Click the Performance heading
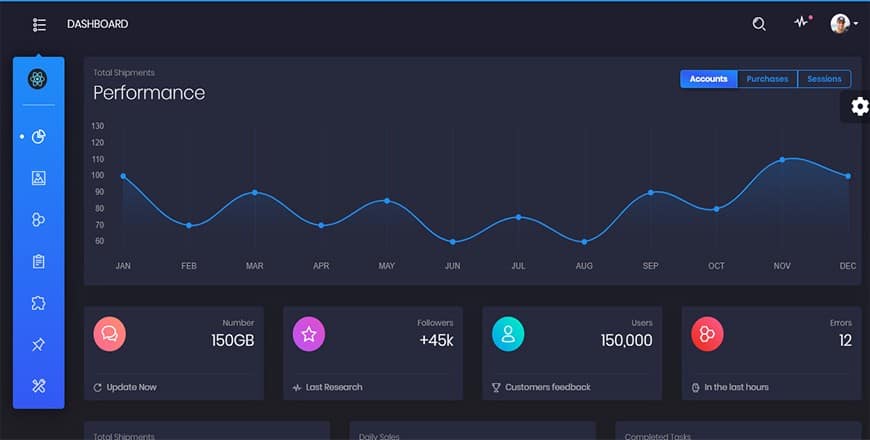 pyautogui.click(x=149, y=93)
